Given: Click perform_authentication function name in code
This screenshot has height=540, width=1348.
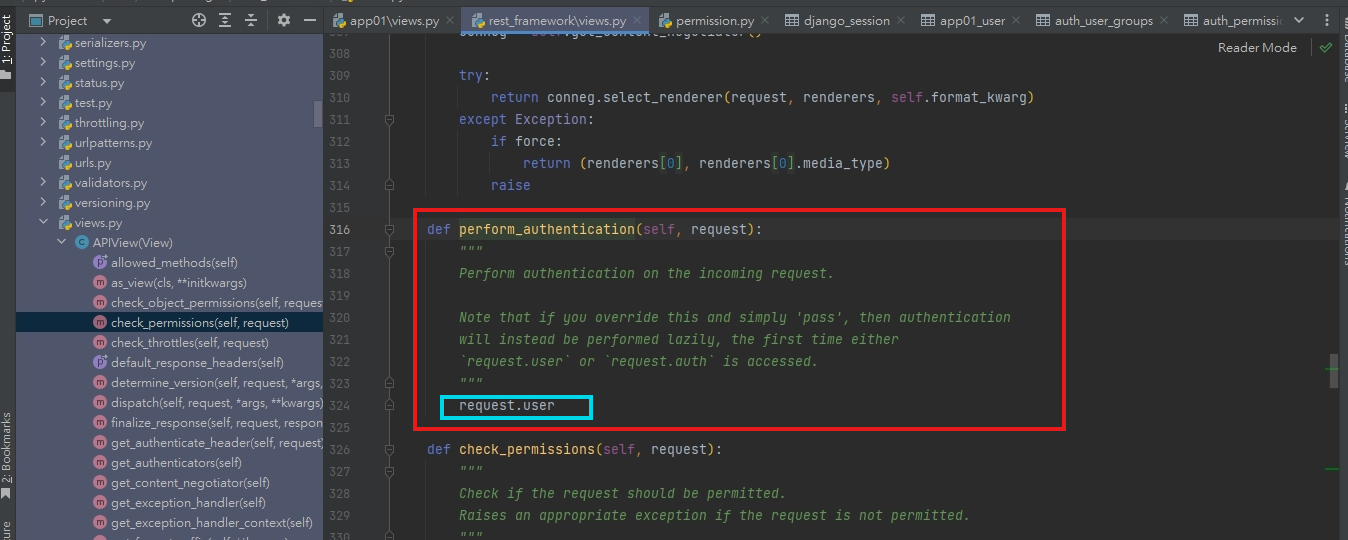Looking at the screenshot, I should coord(547,229).
